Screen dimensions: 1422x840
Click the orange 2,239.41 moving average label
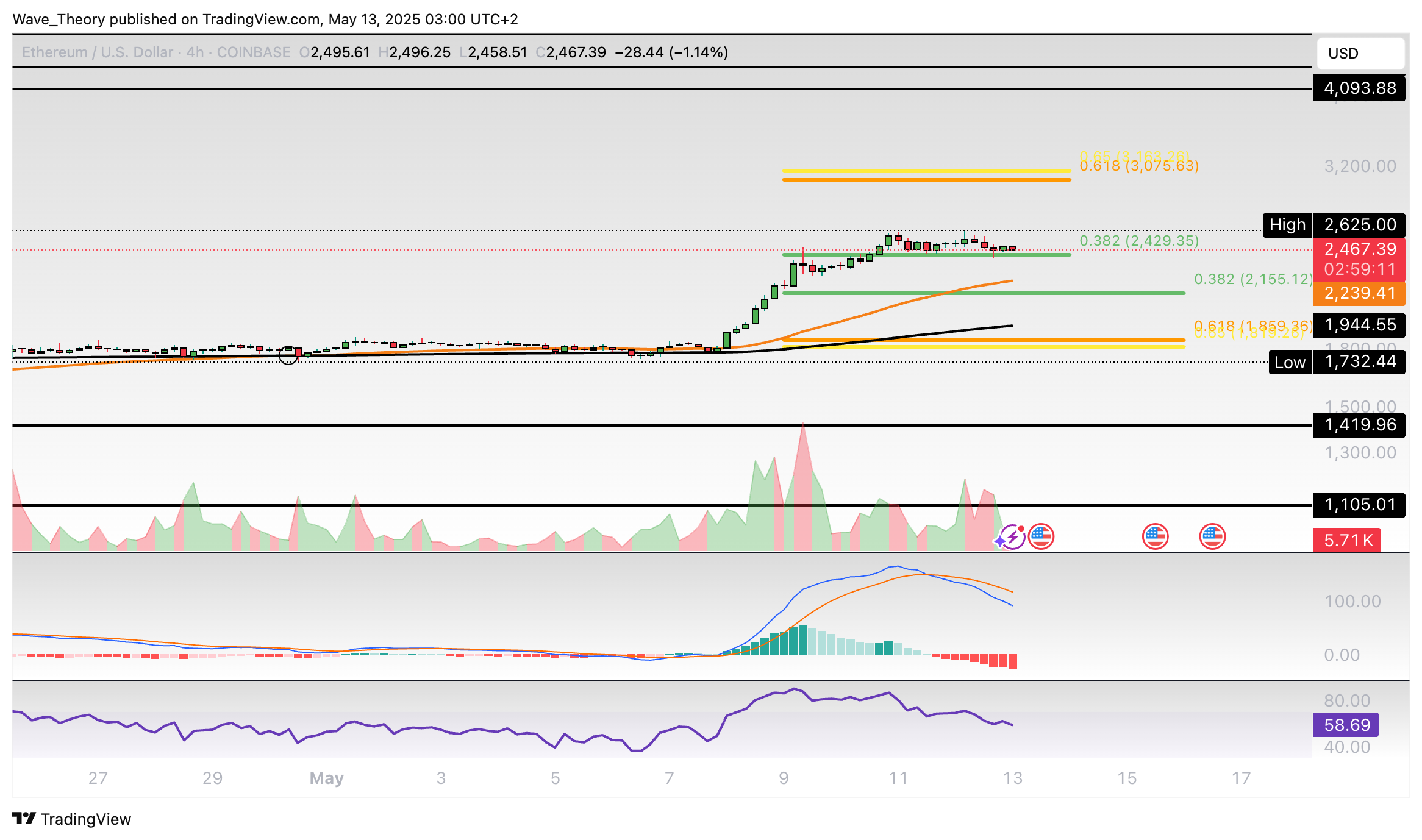pyautogui.click(x=1359, y=293)
